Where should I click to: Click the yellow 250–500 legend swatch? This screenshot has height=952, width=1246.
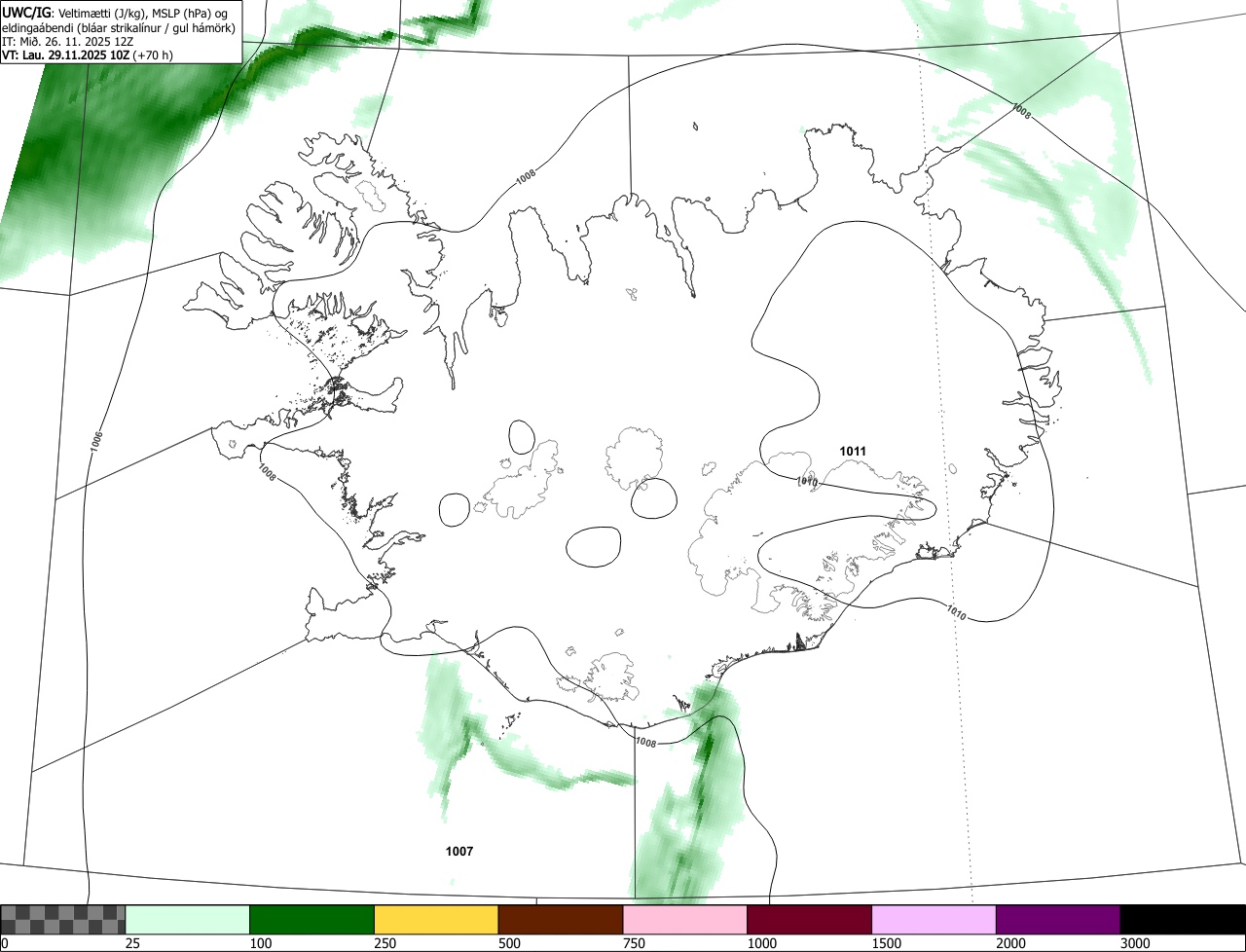436,920
